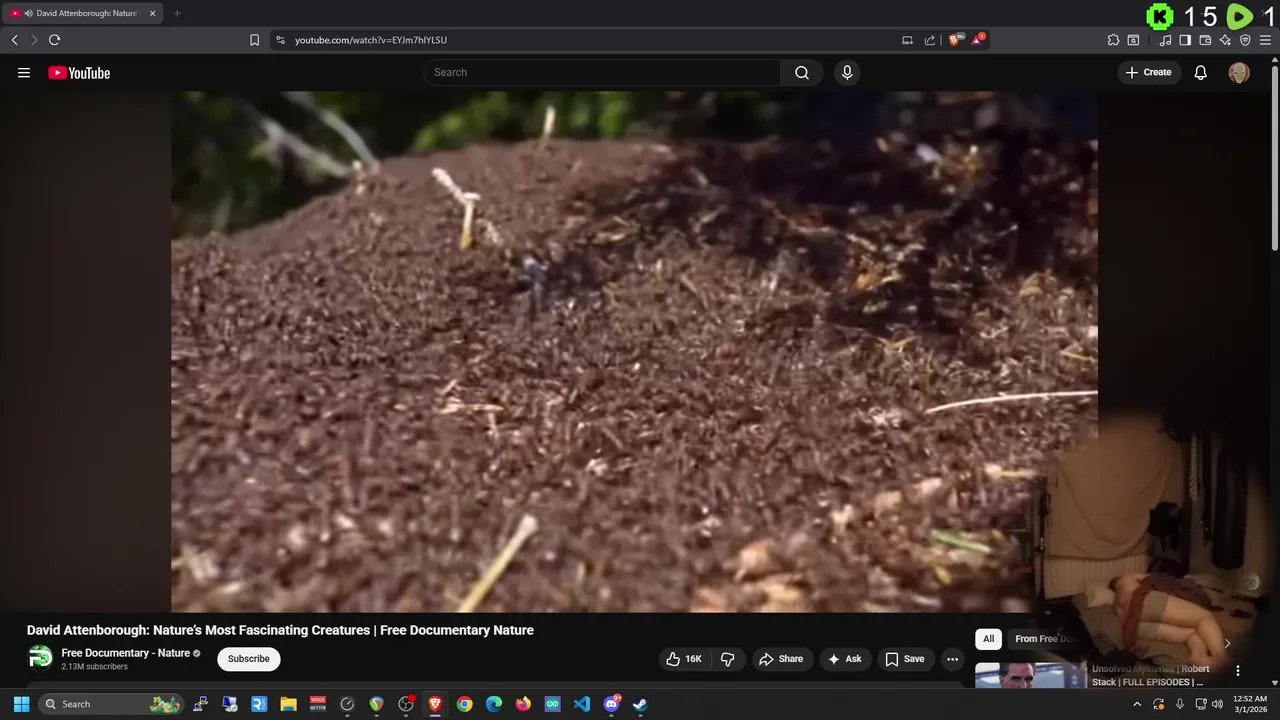Save the video to a playlist
1280x720 pixels.
(904, 659)
